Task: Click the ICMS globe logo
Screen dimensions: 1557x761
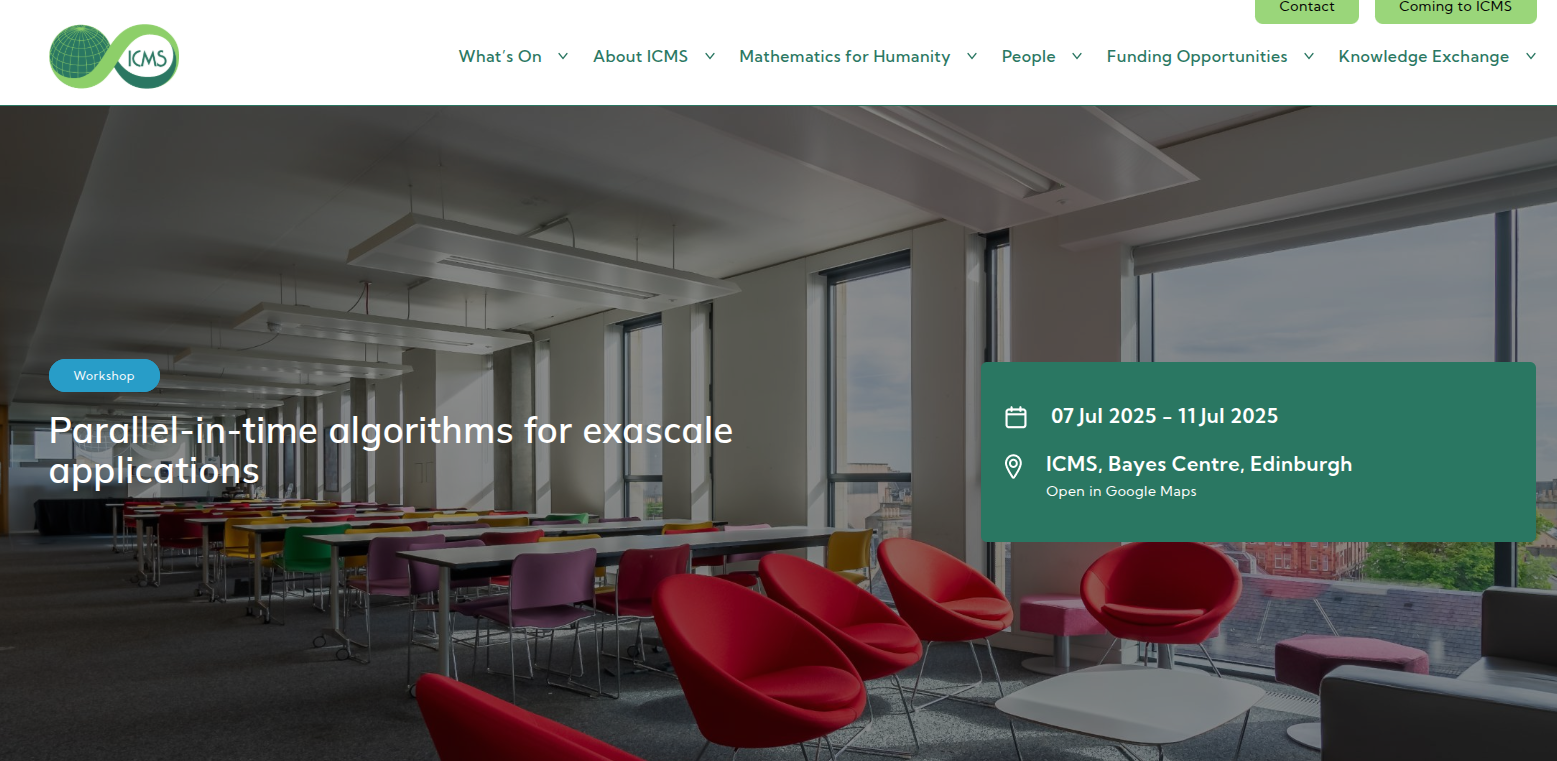Action: (115, 56)
